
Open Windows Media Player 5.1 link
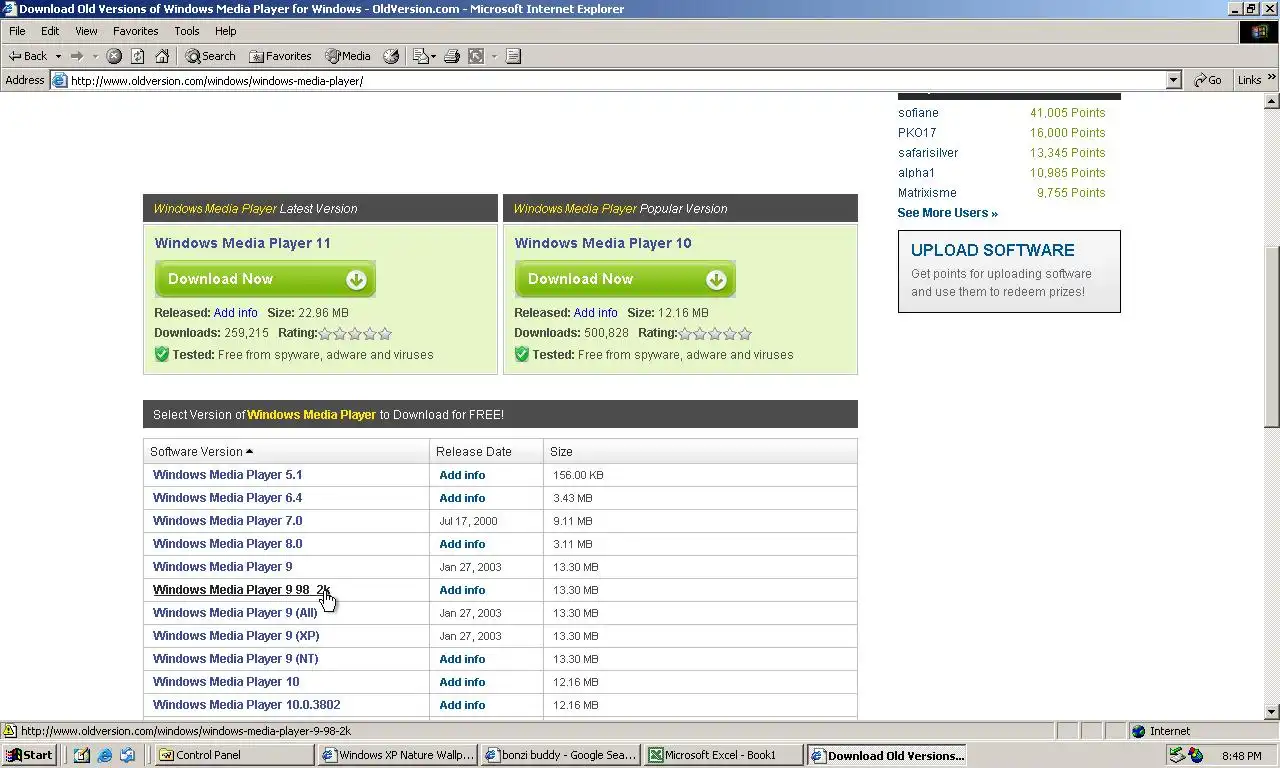tap(227, 475)
